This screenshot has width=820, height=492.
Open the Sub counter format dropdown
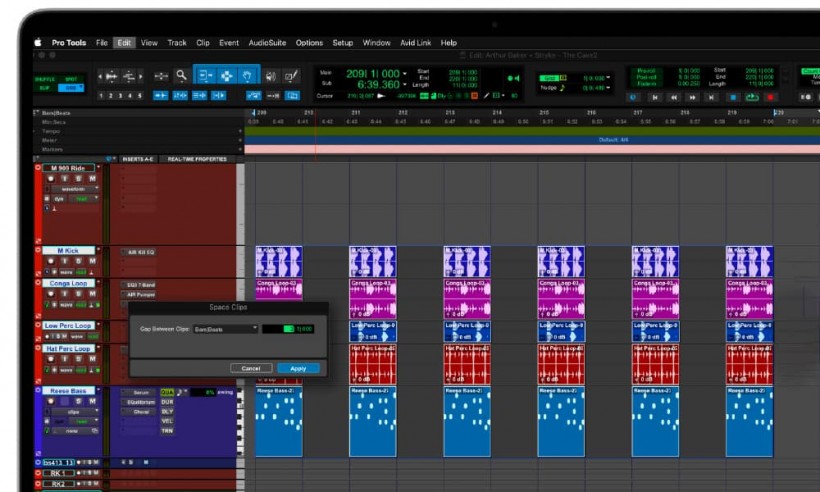point(405,84)
